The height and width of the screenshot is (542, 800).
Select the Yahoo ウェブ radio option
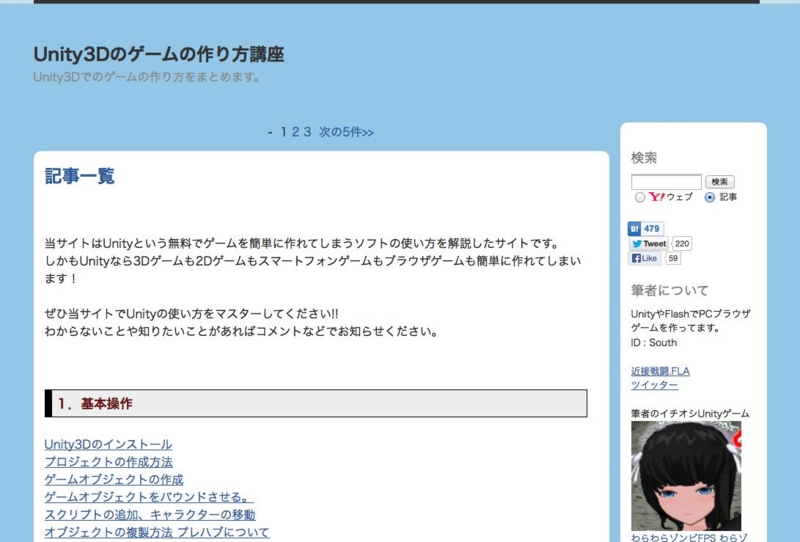pos(640,198)
